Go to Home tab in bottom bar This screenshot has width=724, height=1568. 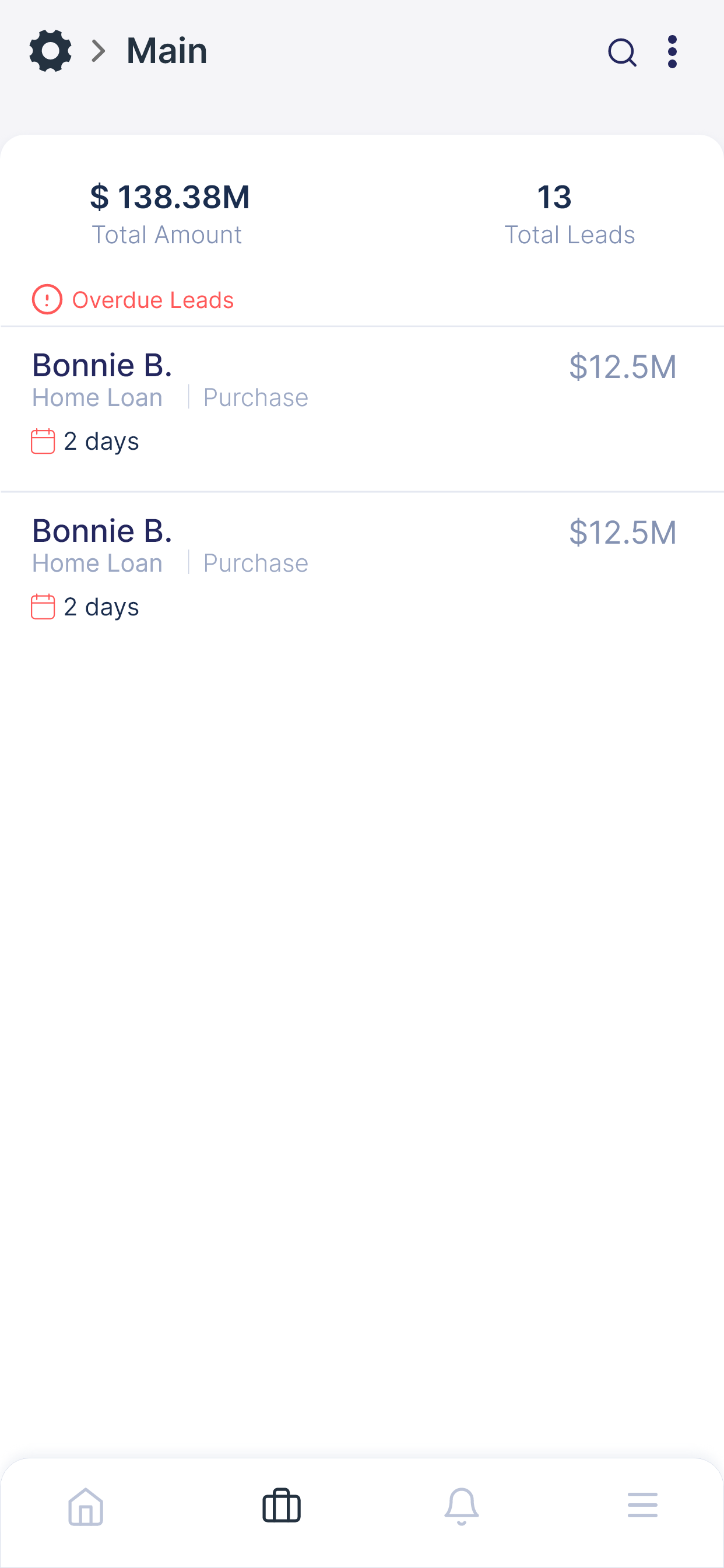[x=86, y=1507]
